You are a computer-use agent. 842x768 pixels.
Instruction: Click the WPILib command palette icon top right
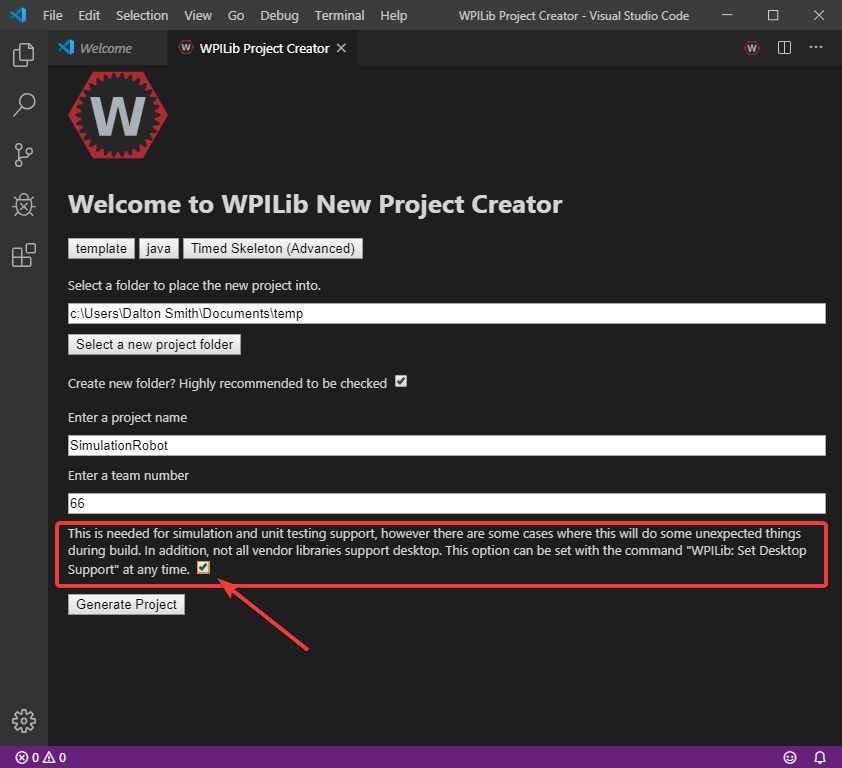click(x=751, y=47)
